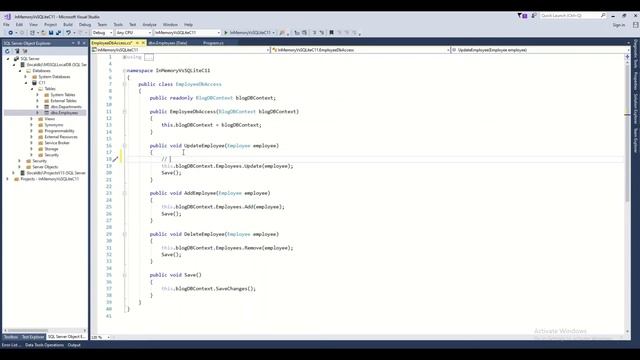Click the Save file toolbar icon

[51, 33]
